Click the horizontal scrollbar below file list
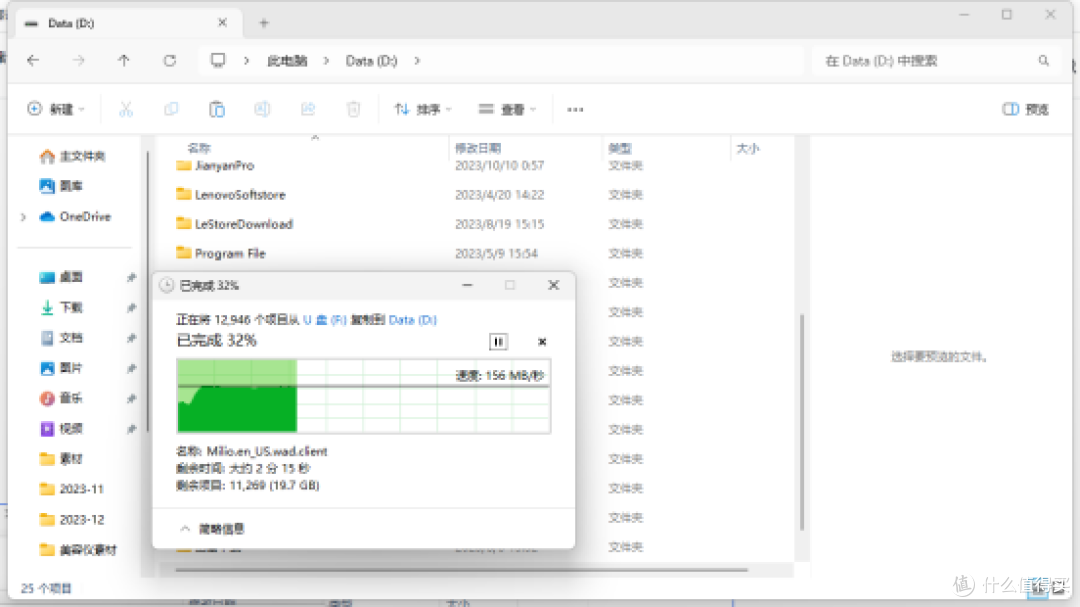Screen dimensions: 1080x607 461,570
